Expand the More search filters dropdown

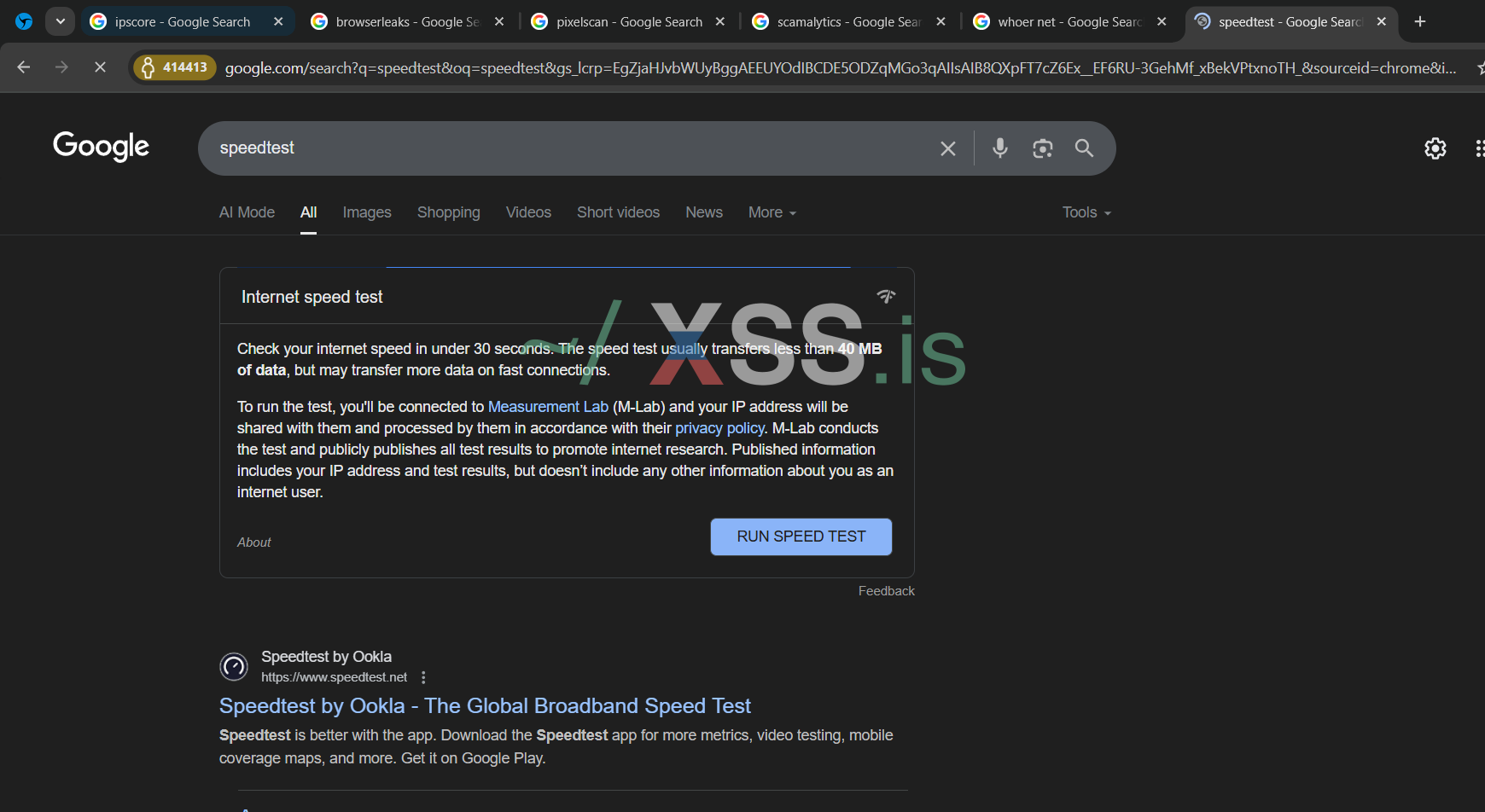tap(772, 212)
